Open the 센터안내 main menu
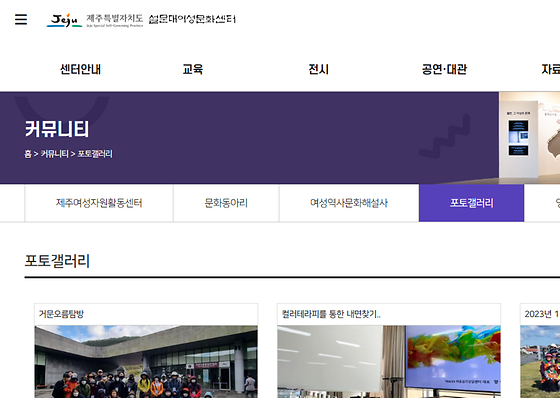This screenshot has height=398, width=560. (80, 69)
